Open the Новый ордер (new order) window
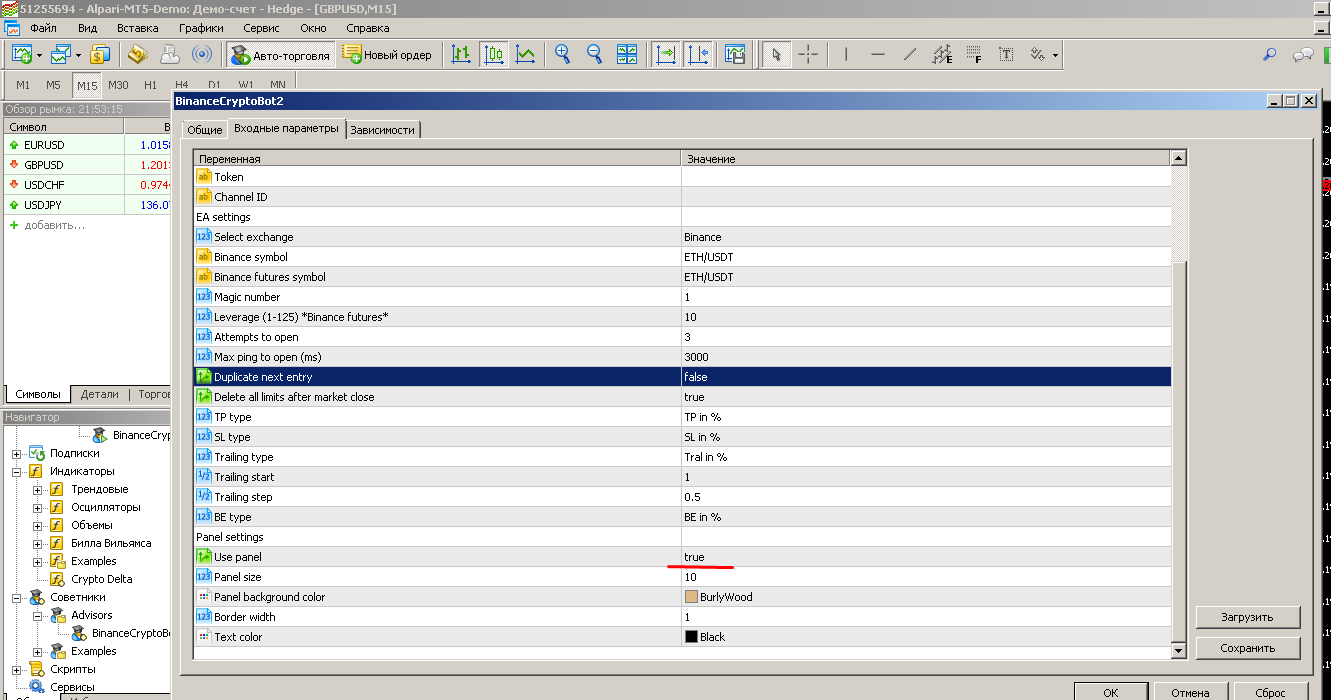 tap(387, 55)
